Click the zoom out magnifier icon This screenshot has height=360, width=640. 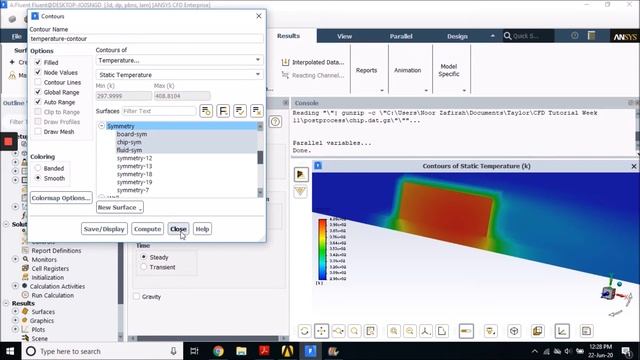(410, 331)
